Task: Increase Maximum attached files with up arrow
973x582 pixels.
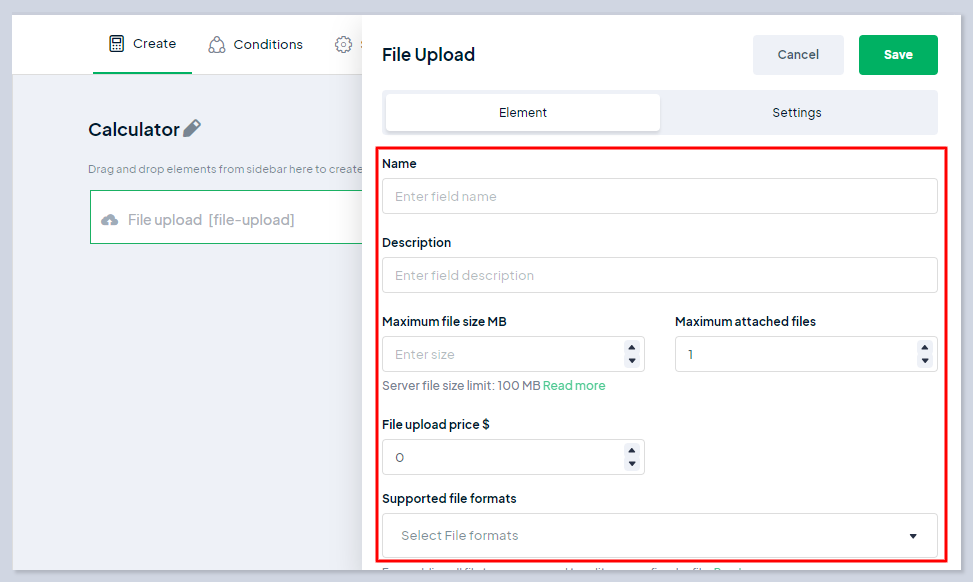Action: (925, 348)
